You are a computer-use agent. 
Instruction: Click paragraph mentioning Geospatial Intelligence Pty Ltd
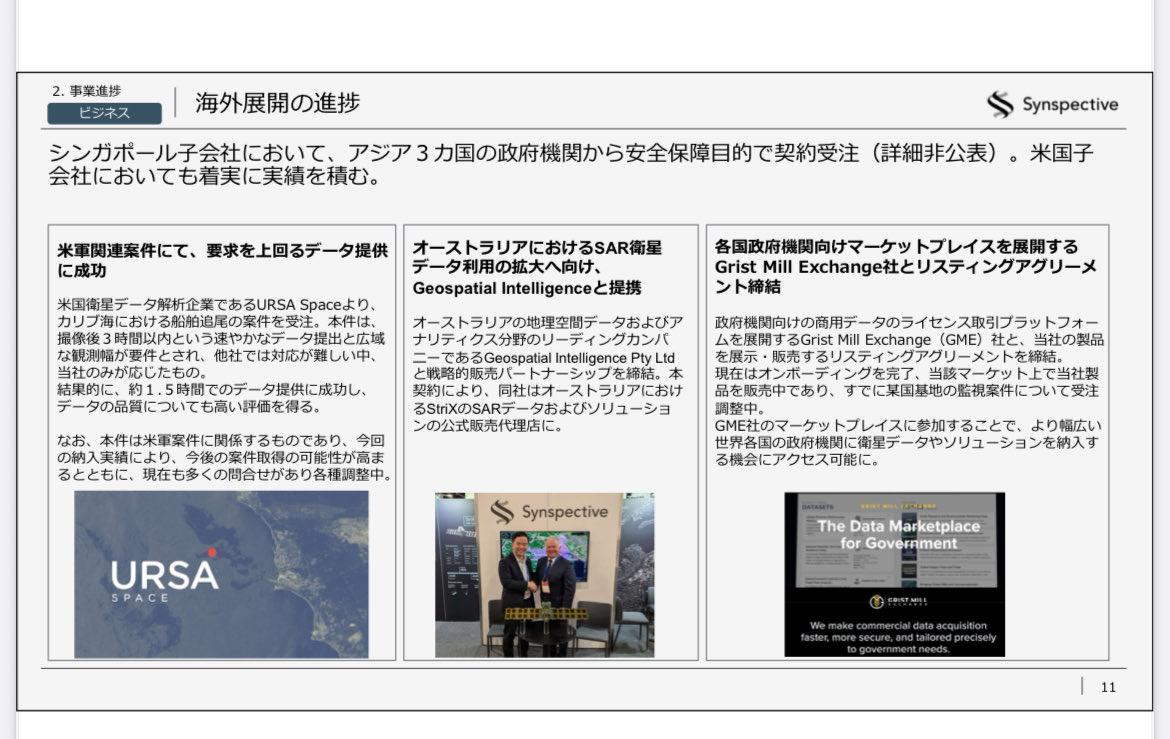click(x=548, y=374)
